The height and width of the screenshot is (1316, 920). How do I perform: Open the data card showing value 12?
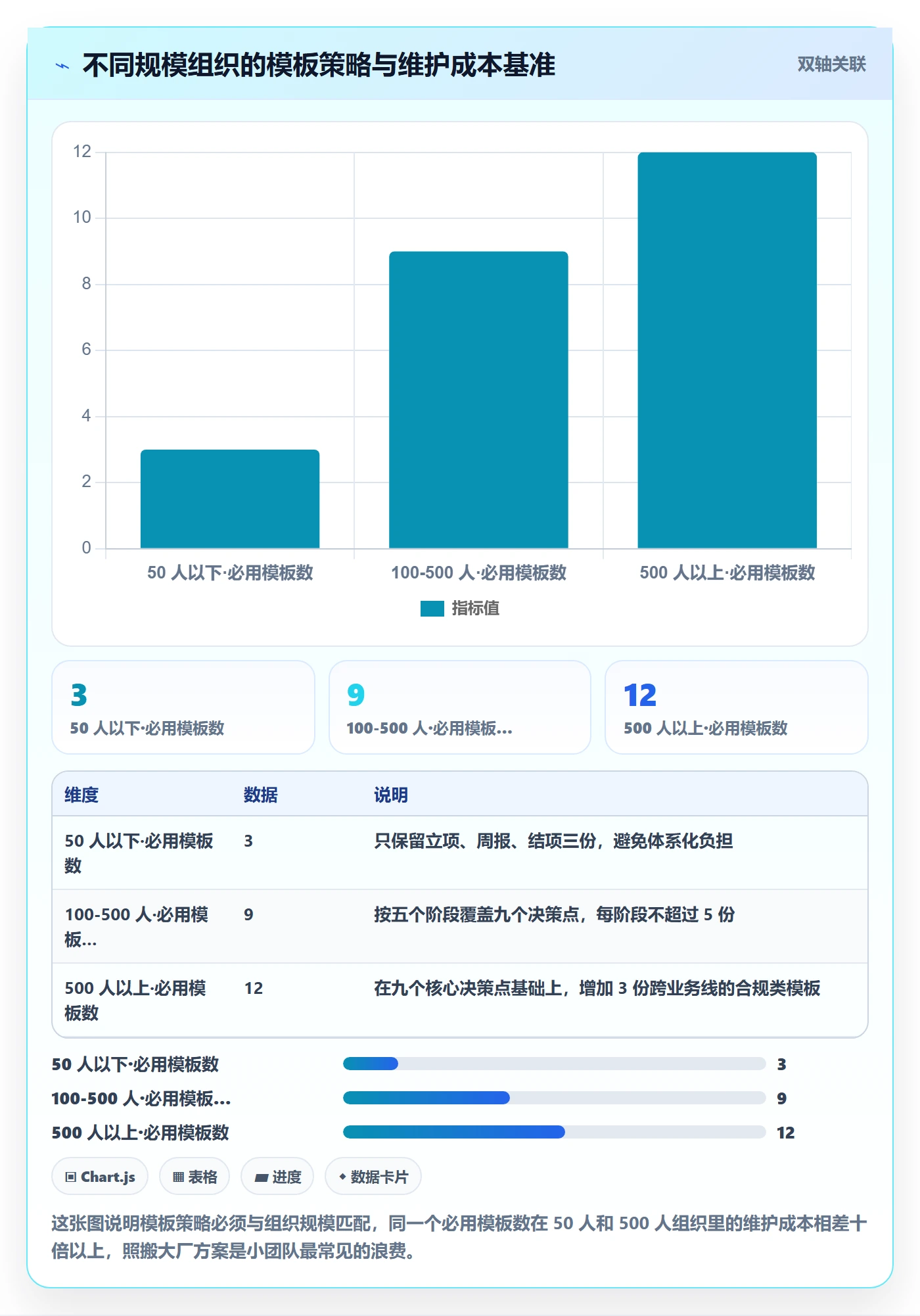pyautogui.click(x=737, y=707)
